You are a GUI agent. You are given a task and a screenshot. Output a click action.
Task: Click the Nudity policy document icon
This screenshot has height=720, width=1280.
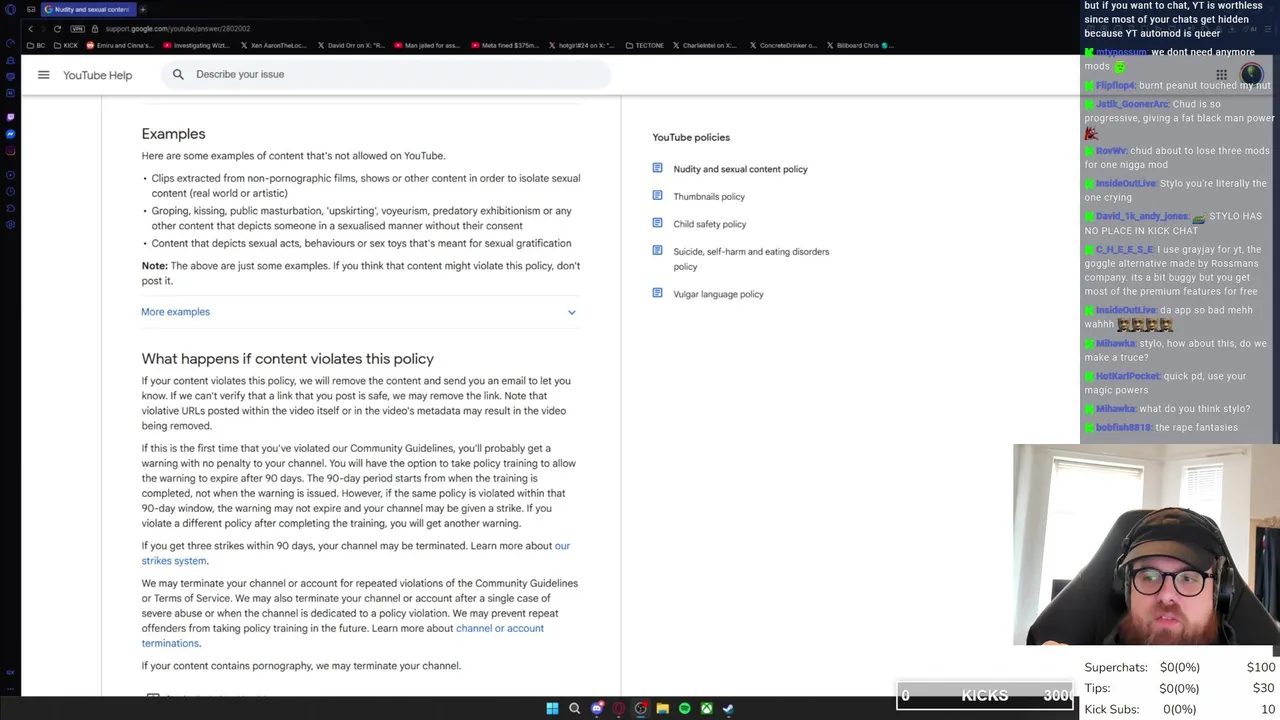click(x=657, y=168)
